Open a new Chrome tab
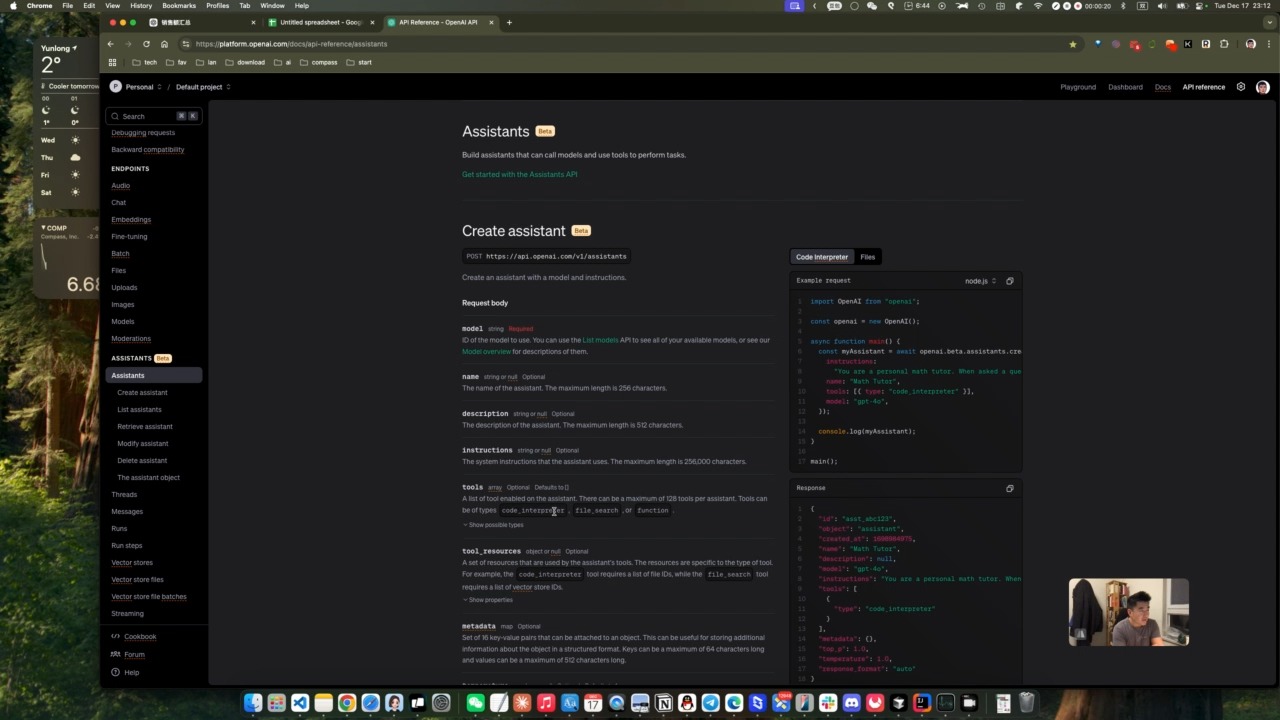 point(509,22)
